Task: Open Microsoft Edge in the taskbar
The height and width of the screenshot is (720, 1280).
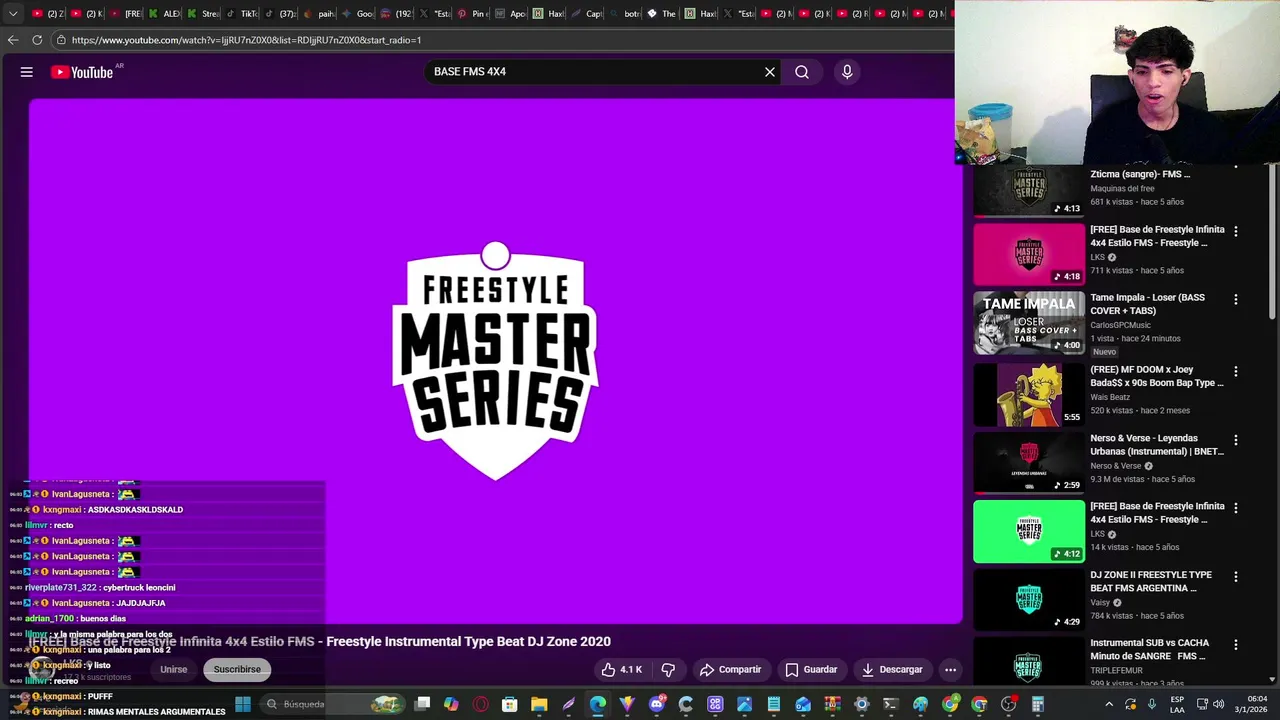Action: click(x=598, y=704)
